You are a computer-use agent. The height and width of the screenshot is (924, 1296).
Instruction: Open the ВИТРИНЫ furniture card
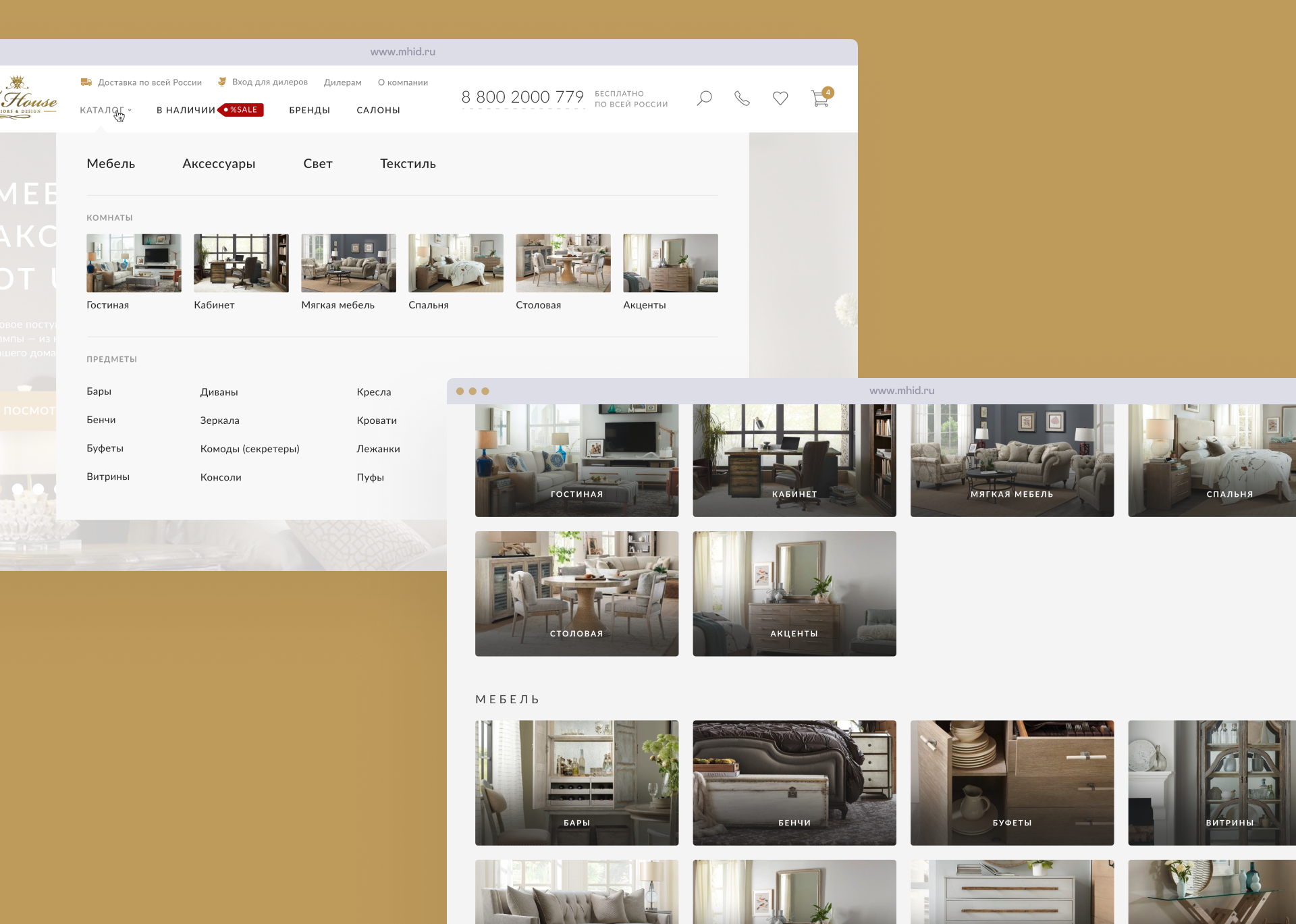[x=1212, y=783]
